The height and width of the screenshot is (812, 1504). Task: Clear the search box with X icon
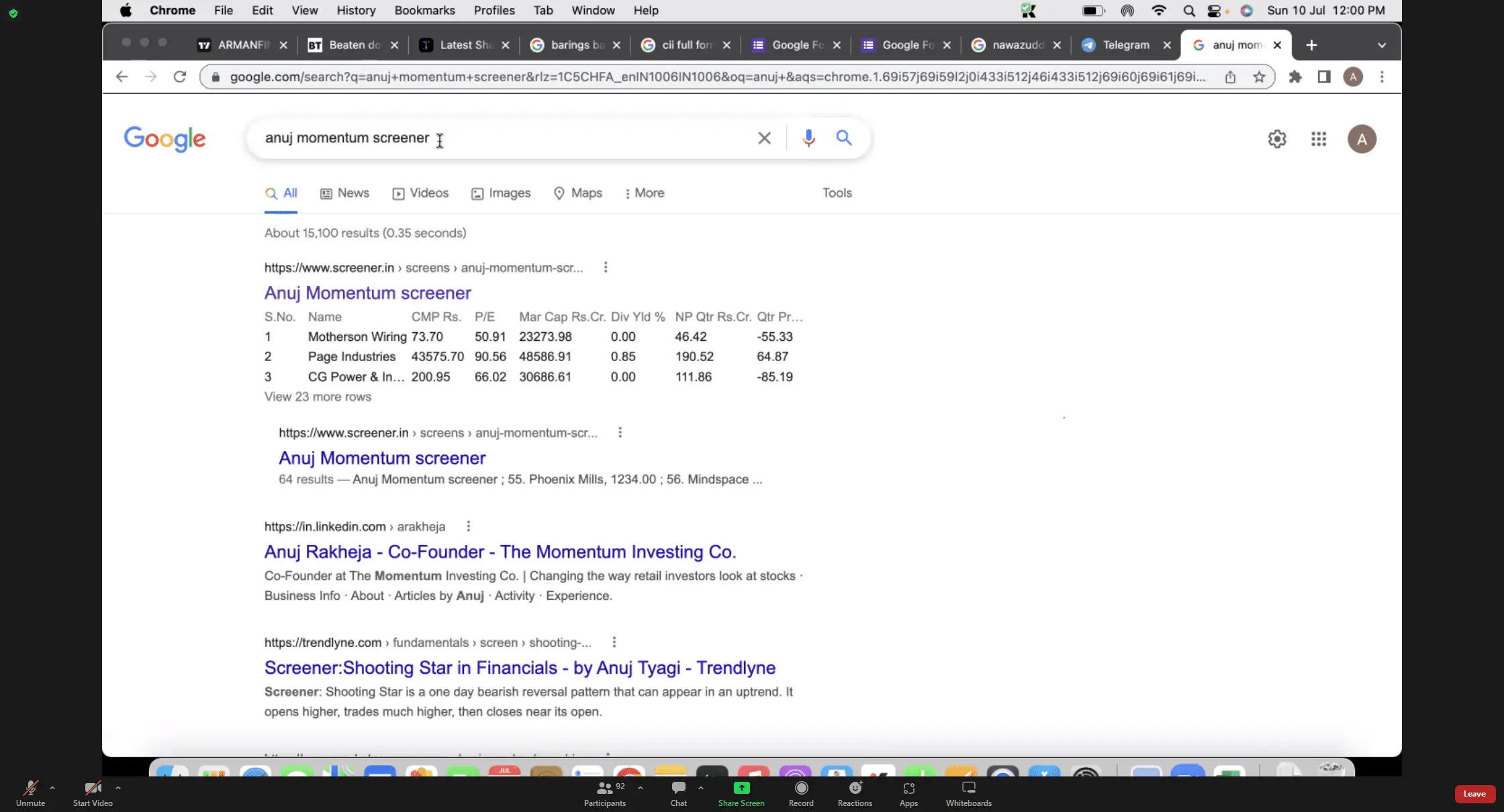[764, 138]
